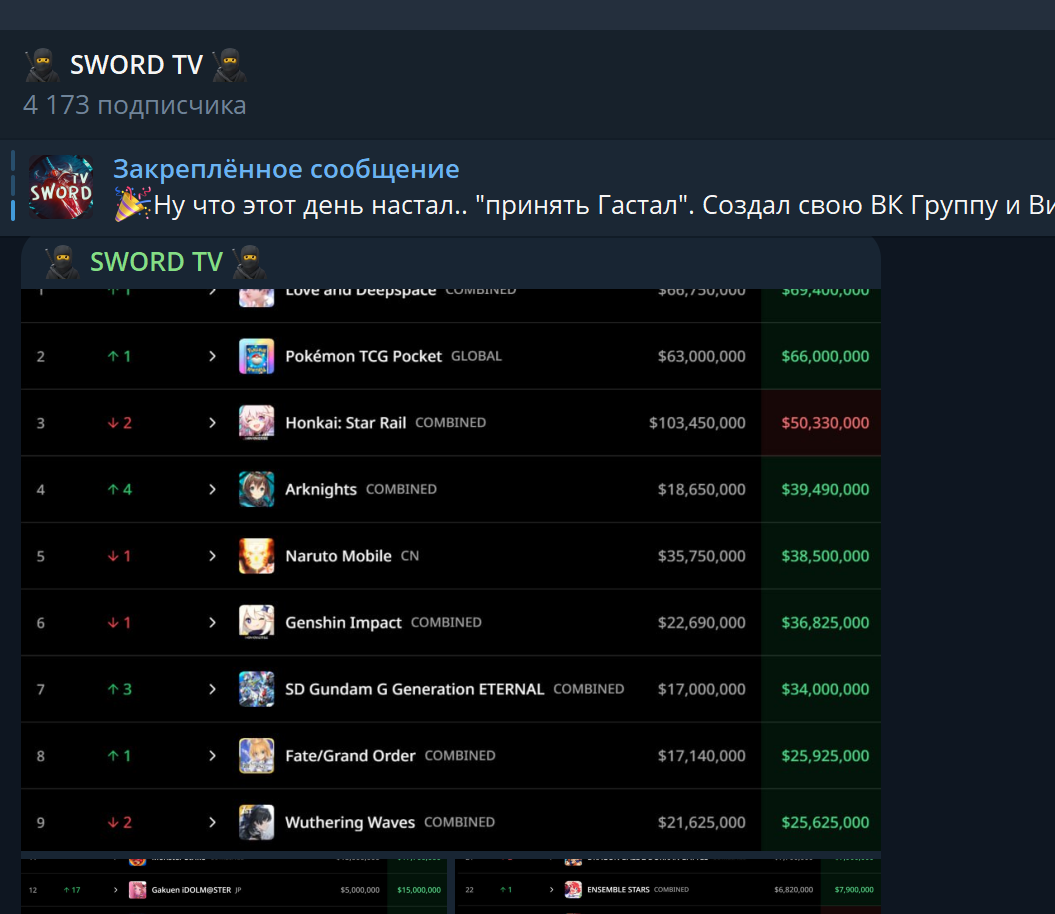The image size is (1055, 914).
Task: Click the $34,000,000 revenue value
Action: pyautogui.click(x=825, y=689)
